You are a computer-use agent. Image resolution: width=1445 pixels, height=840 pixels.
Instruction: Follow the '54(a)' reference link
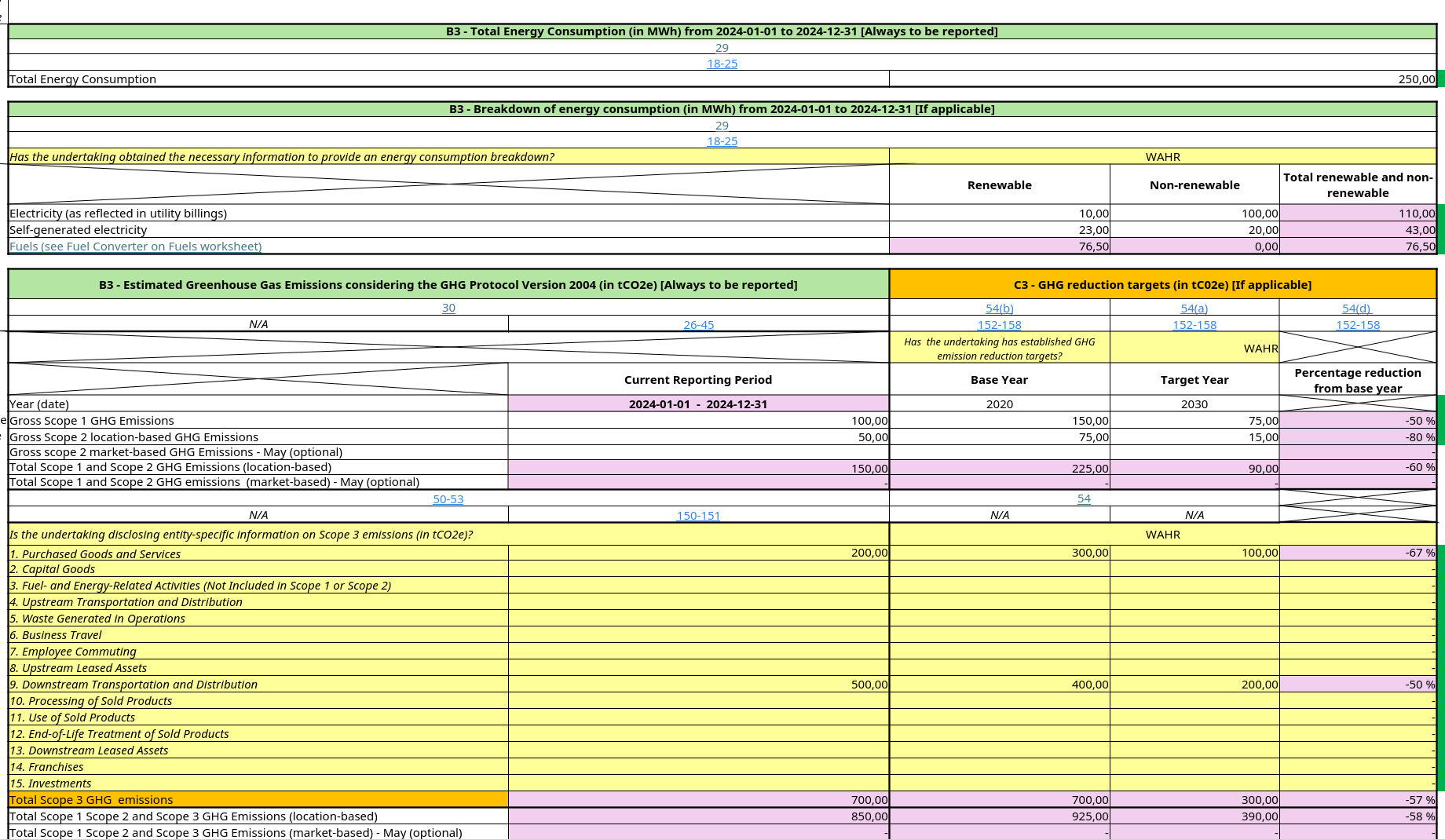pos(1194,309)
